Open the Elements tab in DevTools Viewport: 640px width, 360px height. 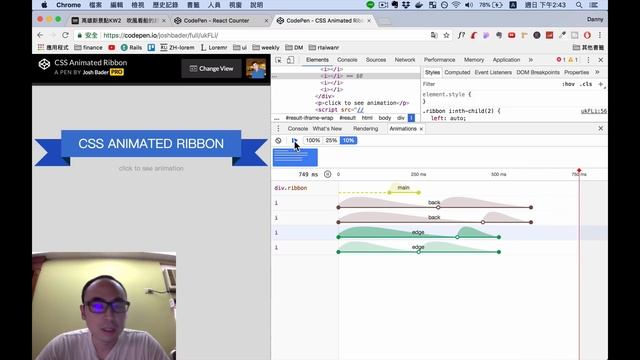317,60
